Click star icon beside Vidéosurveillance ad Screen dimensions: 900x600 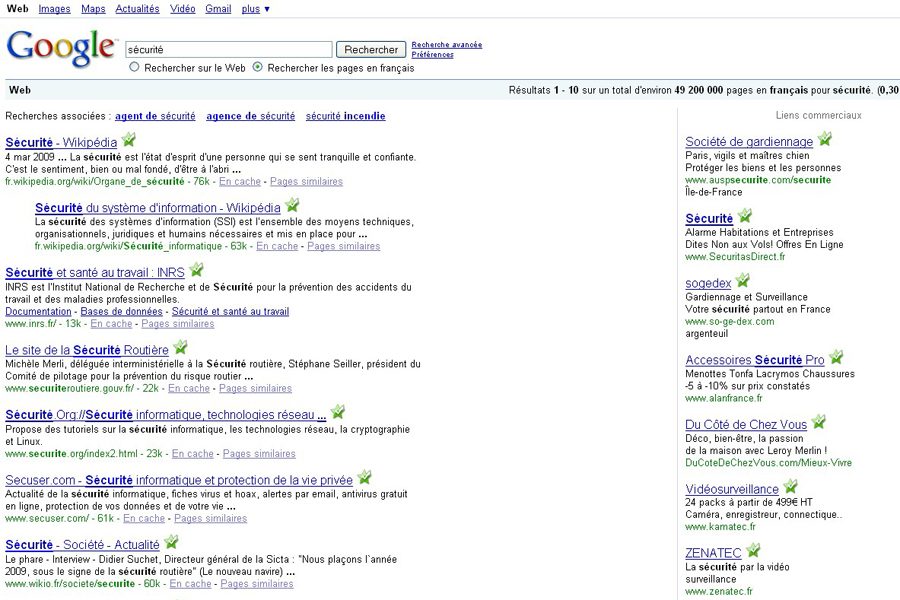(790, 488)
